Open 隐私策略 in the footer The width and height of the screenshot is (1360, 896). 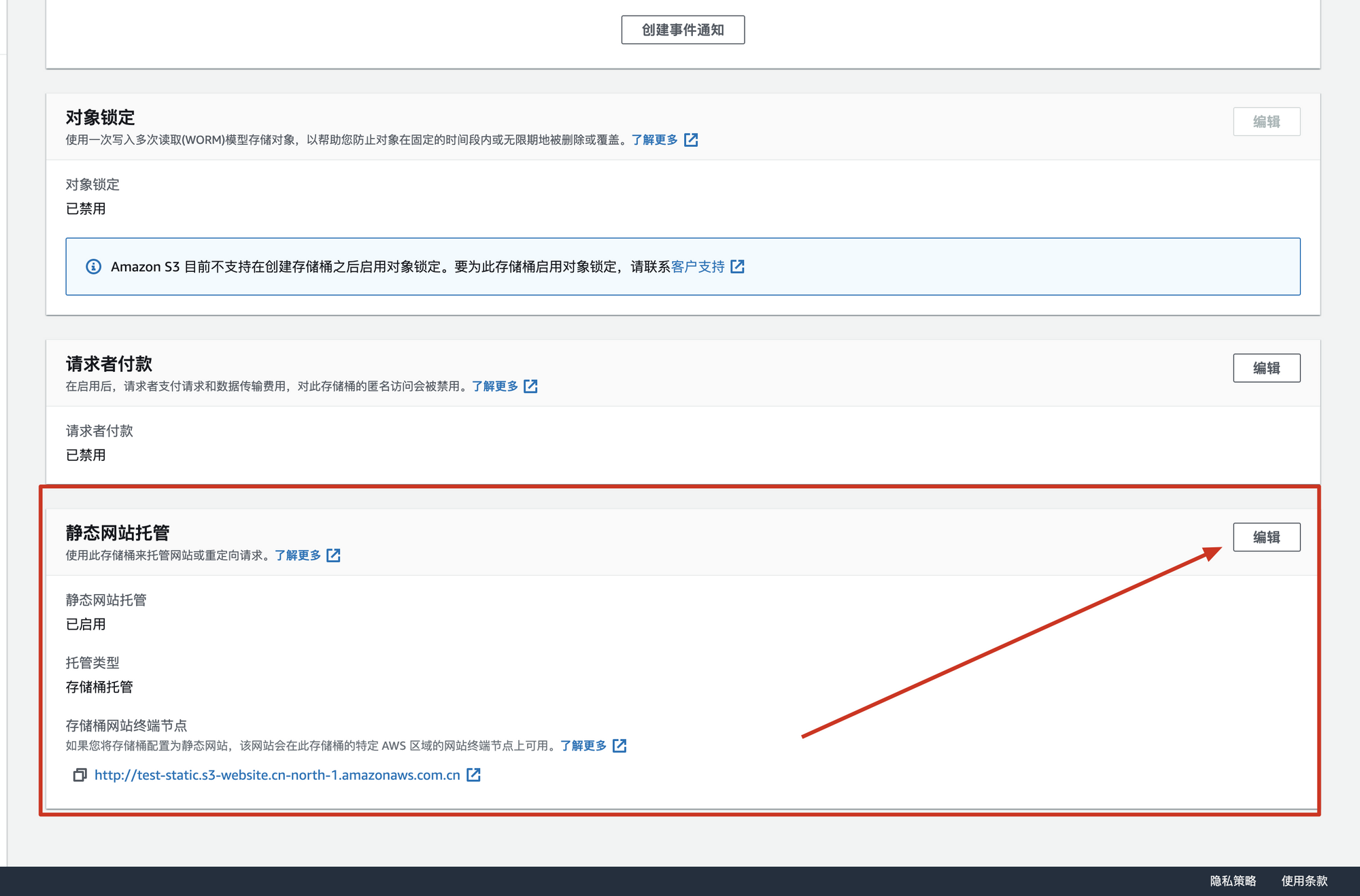[1233, 881]
